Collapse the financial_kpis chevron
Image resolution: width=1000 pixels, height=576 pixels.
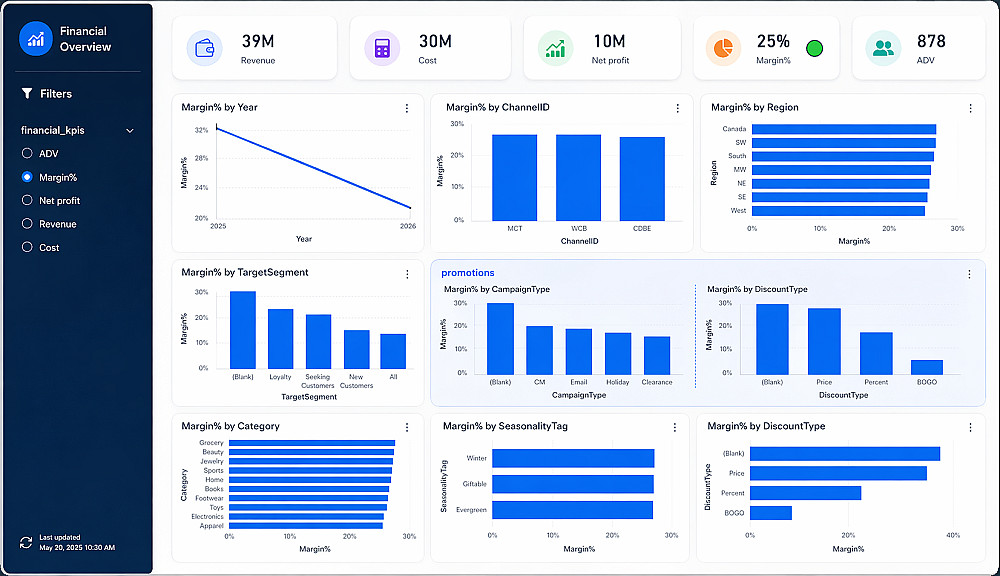coord(130,131)
